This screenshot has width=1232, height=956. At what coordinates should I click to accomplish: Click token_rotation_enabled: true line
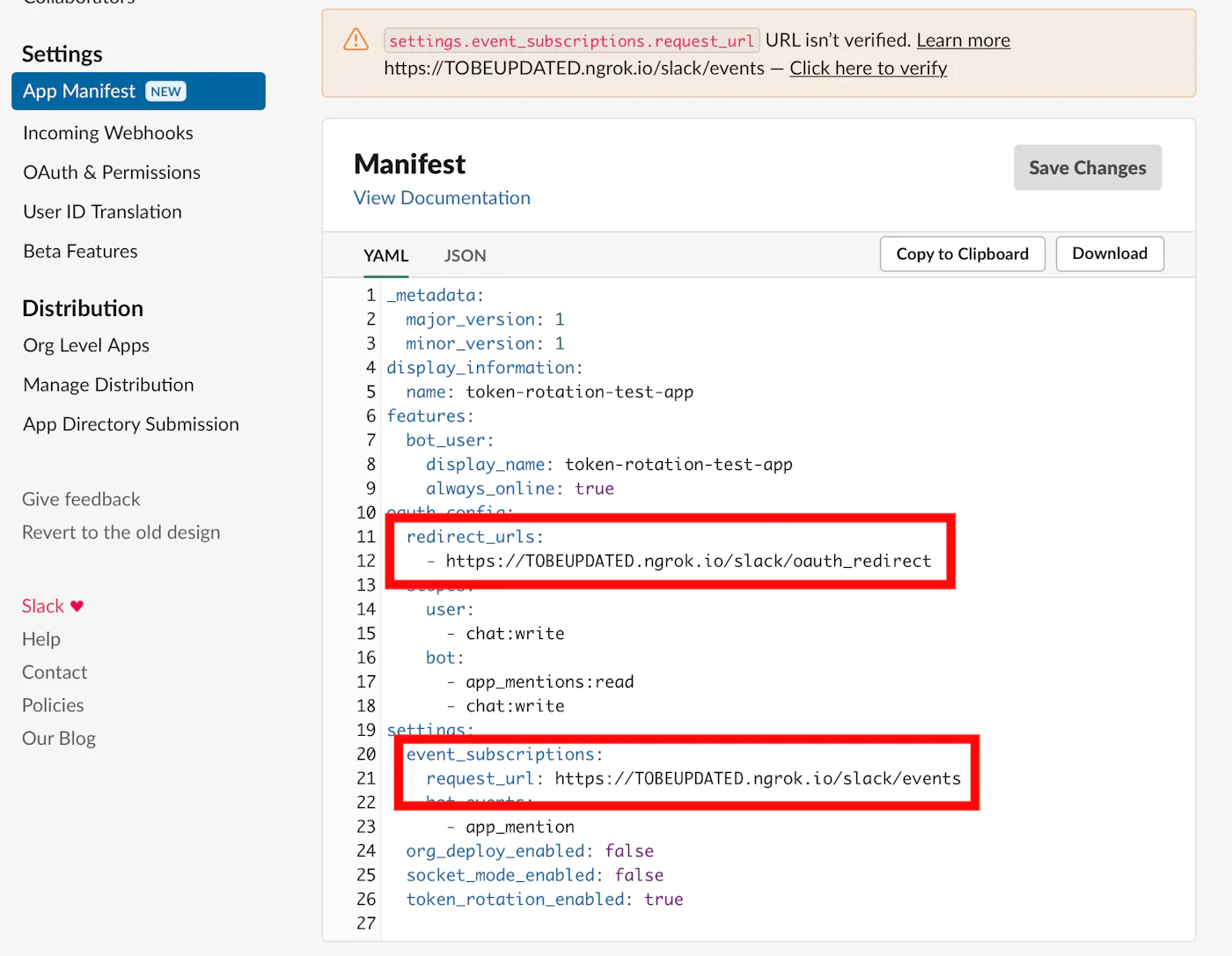click(545, 900)
